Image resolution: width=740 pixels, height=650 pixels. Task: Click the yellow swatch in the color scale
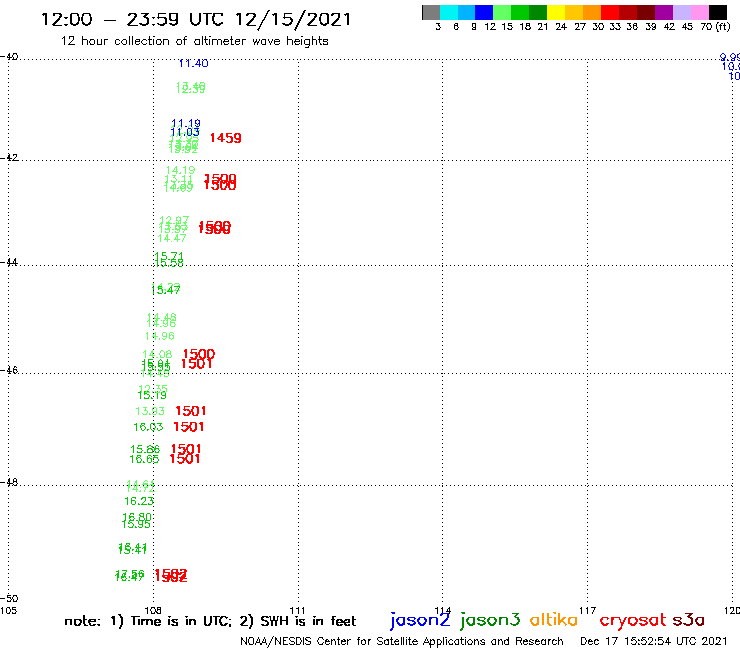click(x=556, y=12)
